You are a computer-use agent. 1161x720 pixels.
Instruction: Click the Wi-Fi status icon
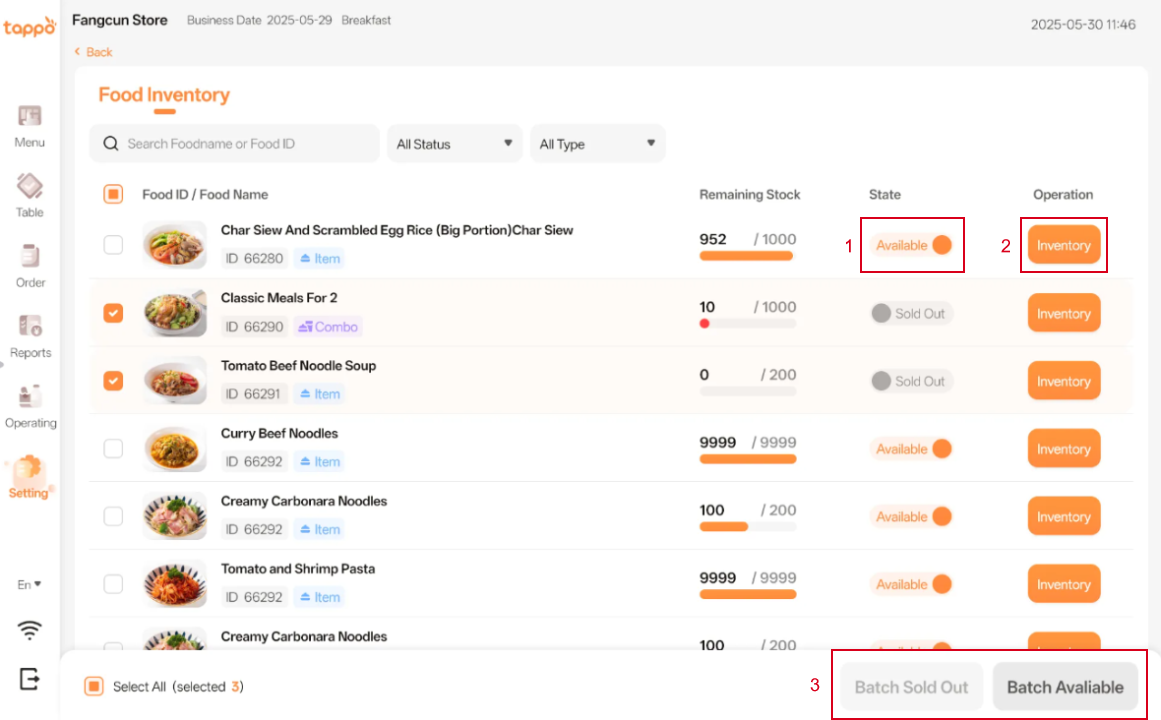pos(30,629)
